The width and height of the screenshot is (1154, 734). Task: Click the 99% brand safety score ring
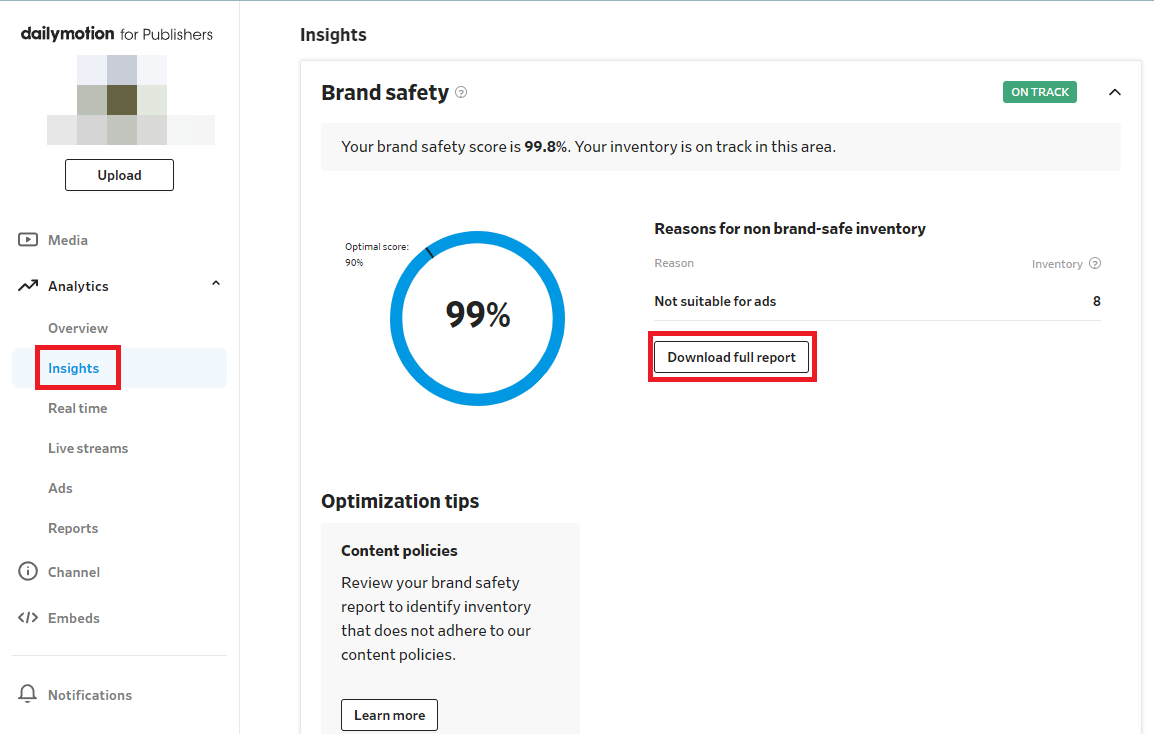tap(478, 318)
